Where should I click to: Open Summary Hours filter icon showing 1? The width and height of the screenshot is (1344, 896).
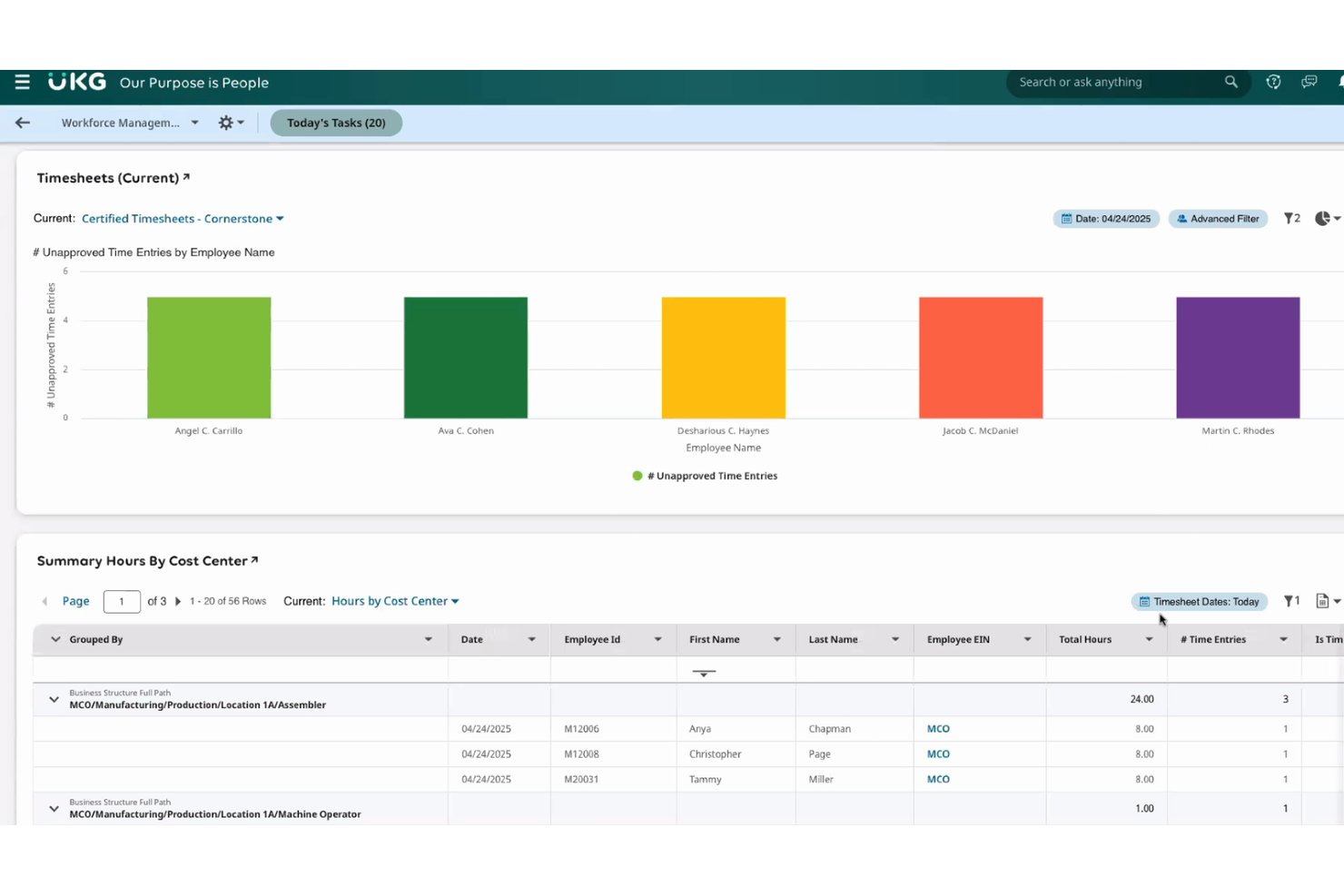tap(1291, 601)
